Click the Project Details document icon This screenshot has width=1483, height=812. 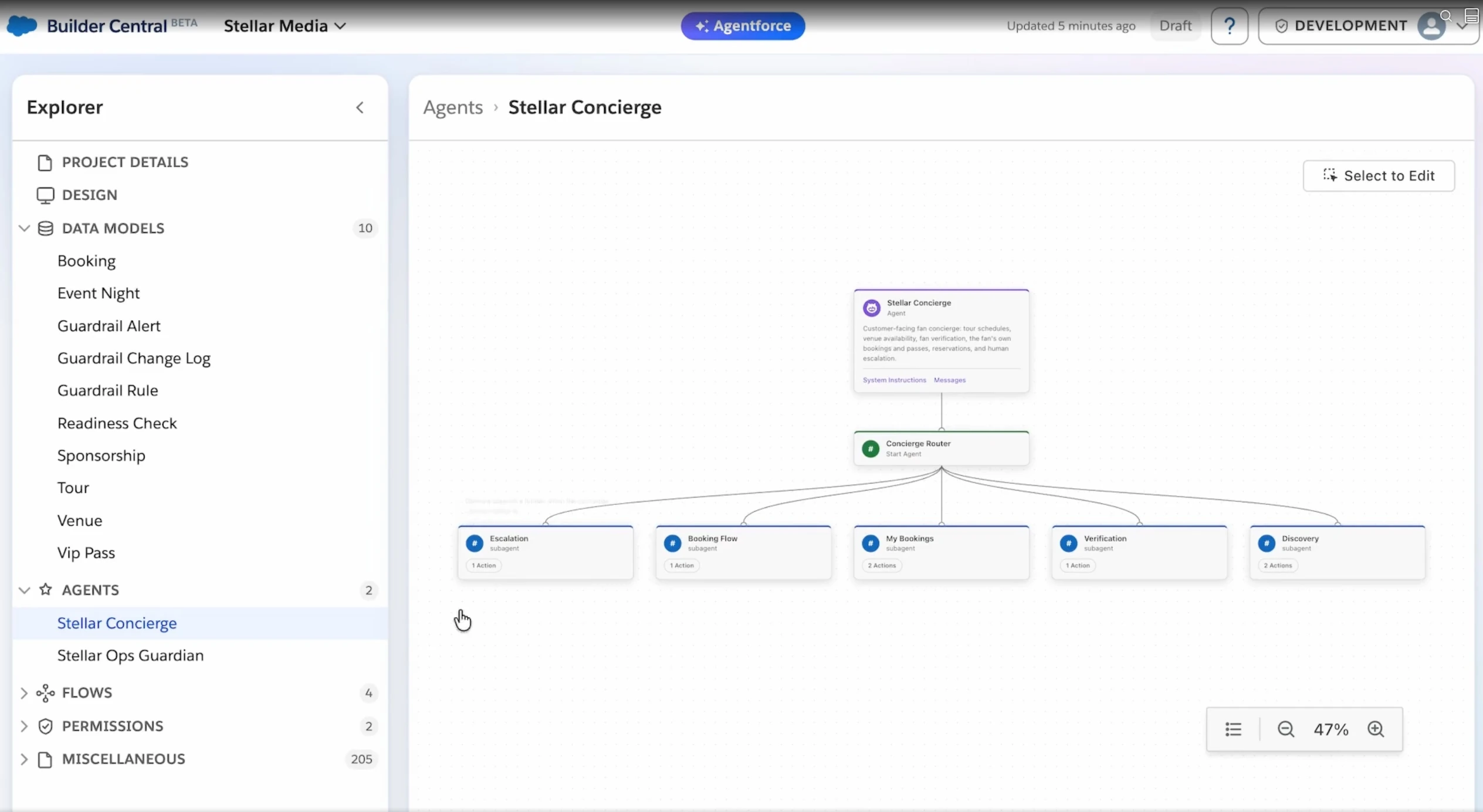(45, 162)
